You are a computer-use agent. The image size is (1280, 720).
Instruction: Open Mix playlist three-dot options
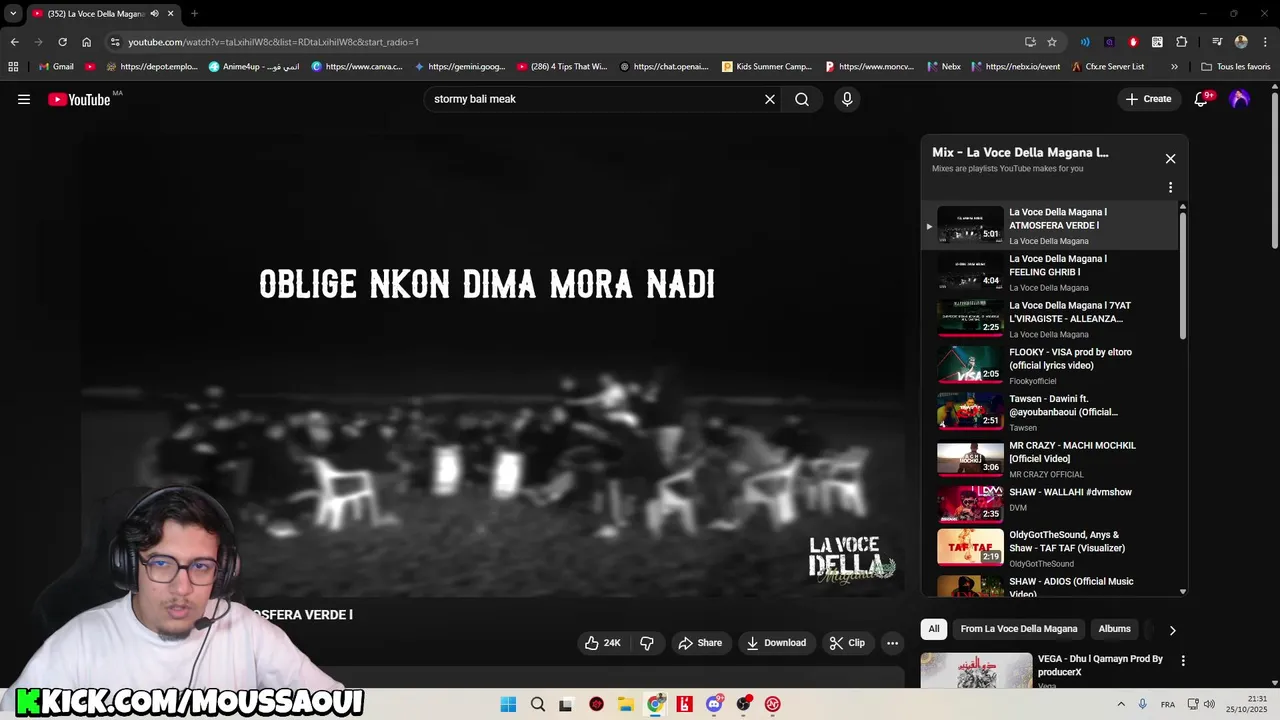click(x=1170, y=187)
